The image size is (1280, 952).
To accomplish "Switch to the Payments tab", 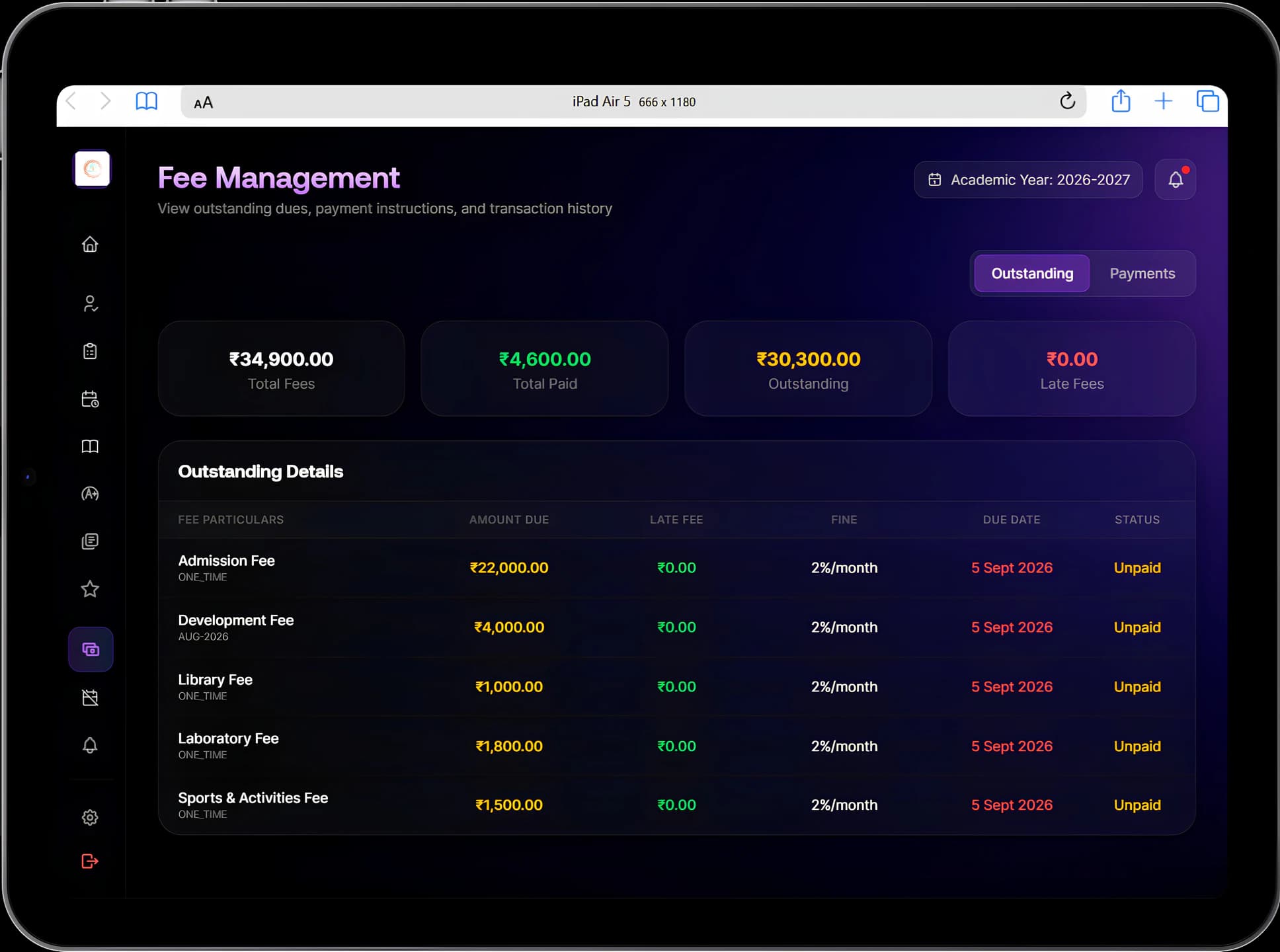I will [1142, 273].
